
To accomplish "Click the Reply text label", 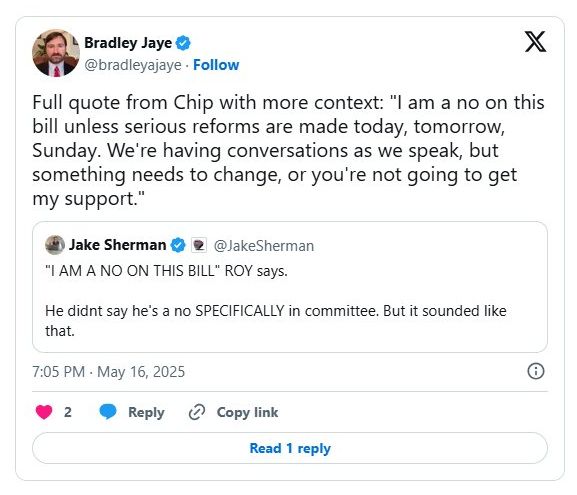I will pyautogui.click(x=146, y=412).
